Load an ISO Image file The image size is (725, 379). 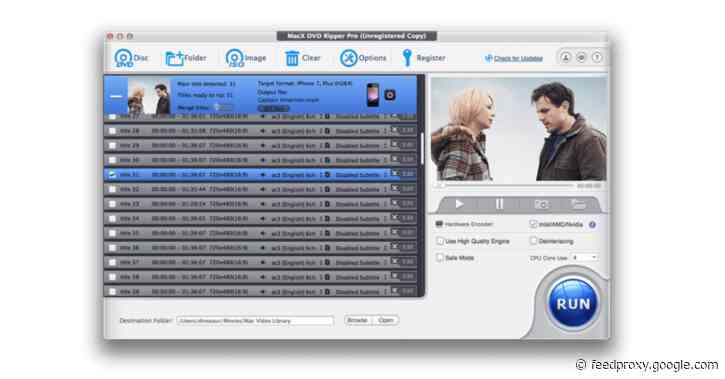[246, 58]
